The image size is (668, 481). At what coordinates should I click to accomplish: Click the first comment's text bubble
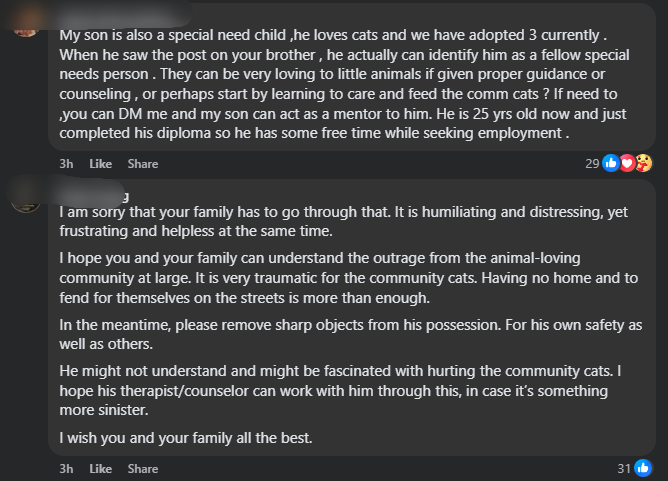pyautogui.click(x=352, y=77)
